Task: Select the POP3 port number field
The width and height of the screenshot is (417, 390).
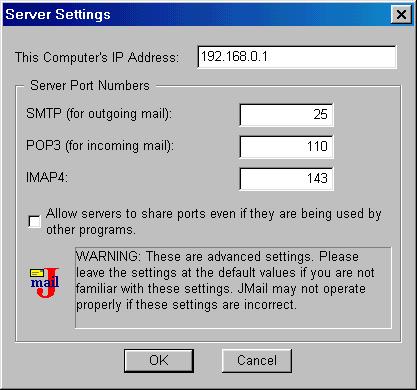Action: coord(286,147)
